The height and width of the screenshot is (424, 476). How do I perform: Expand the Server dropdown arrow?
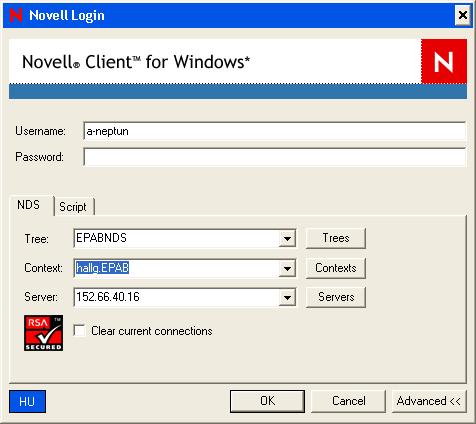pyautogui.click(x=287, y=297)
